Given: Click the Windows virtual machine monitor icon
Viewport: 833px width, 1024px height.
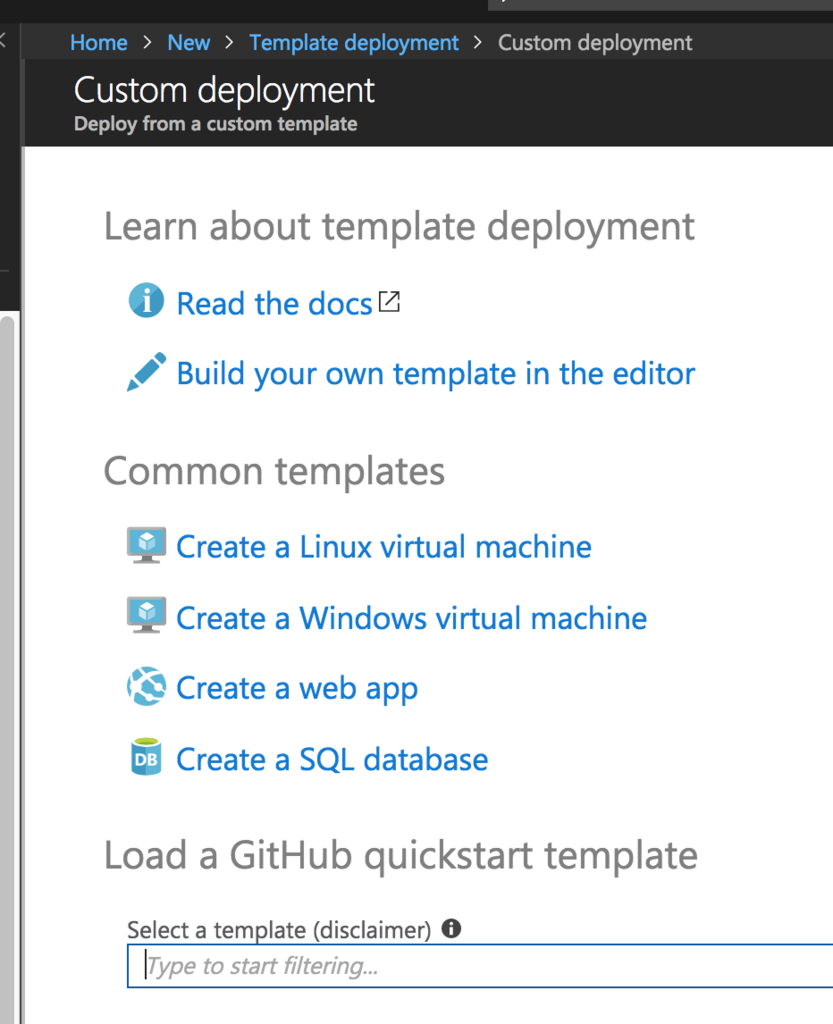Looking at the screenshot, I should [146, 616].
